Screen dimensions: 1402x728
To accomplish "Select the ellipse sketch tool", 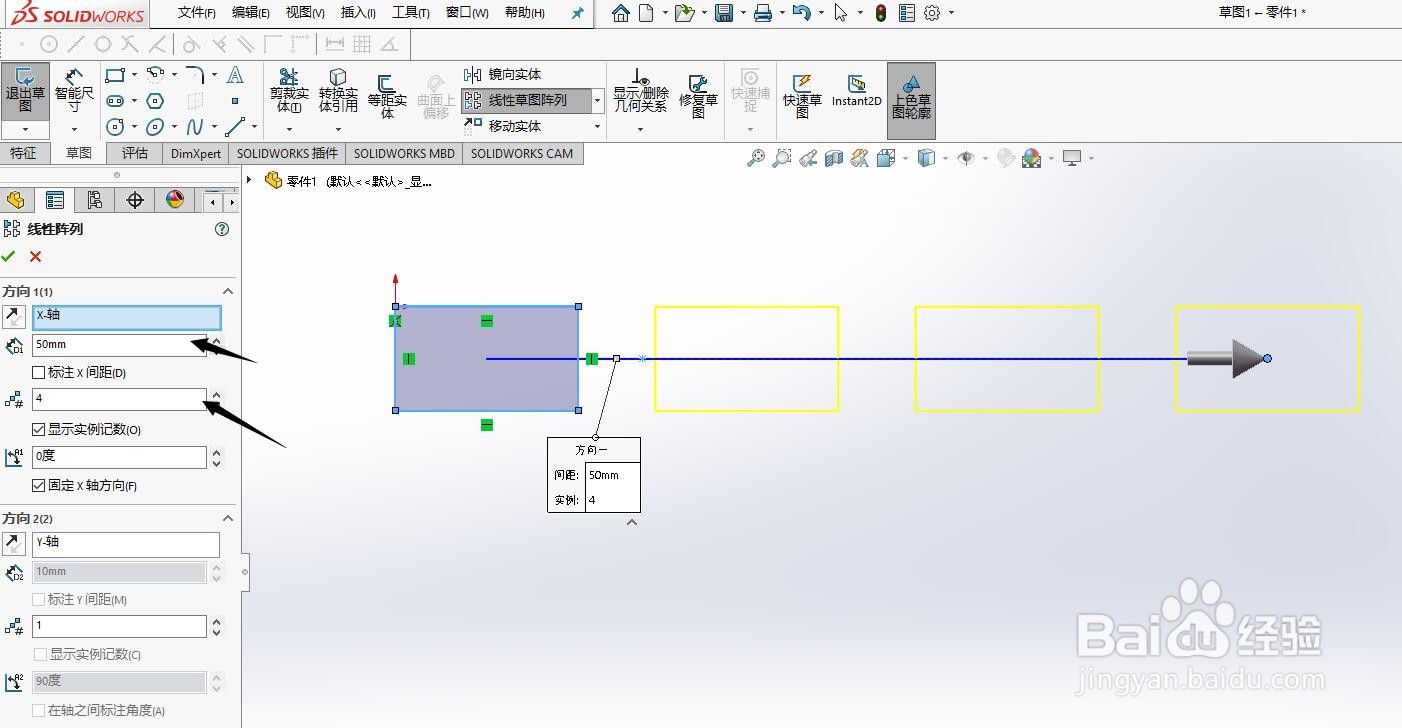I will coord(155,126).
